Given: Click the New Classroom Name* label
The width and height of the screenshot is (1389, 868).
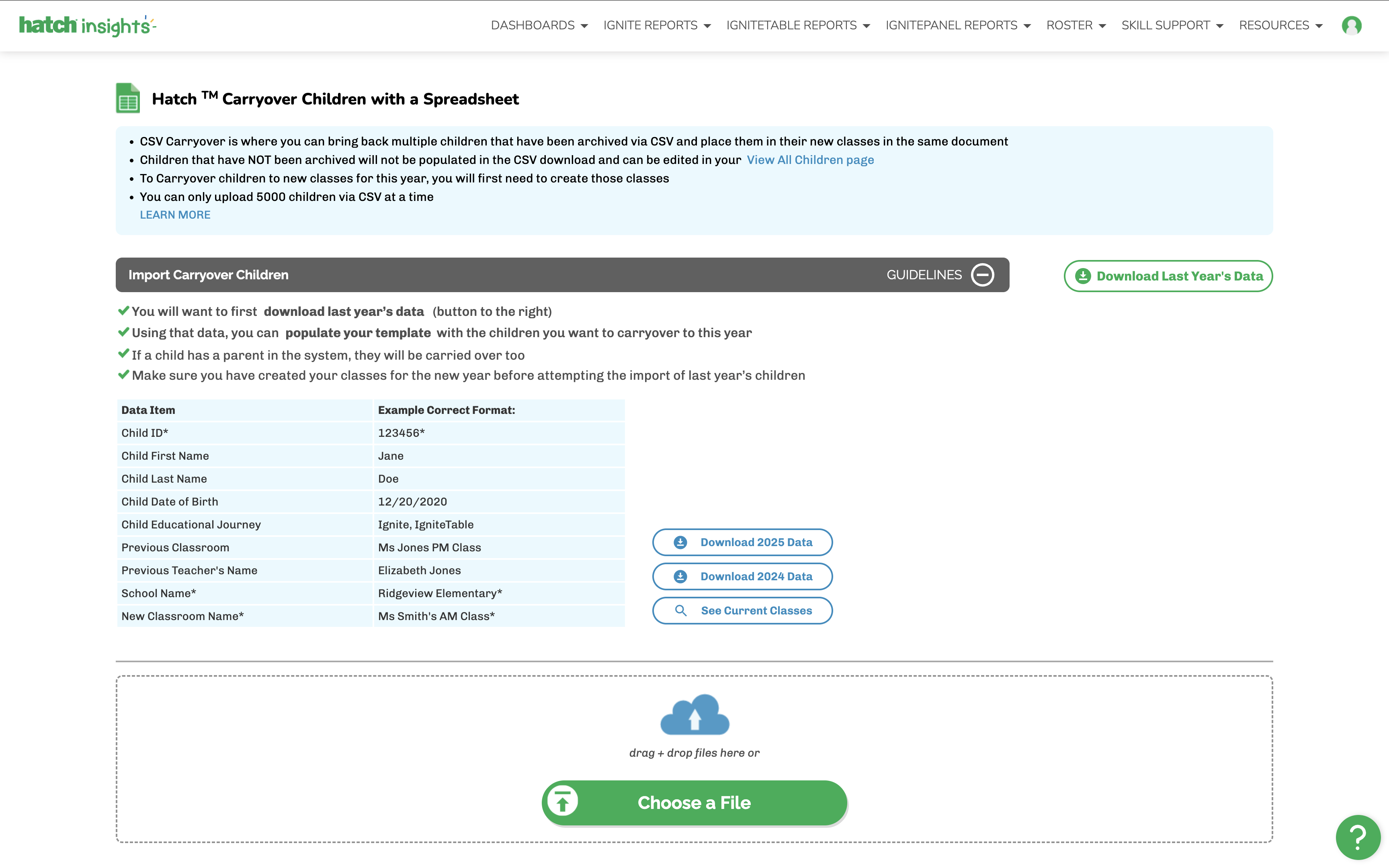Looking at the screenshot, I should pyautogui.click(x=245, y=616).
